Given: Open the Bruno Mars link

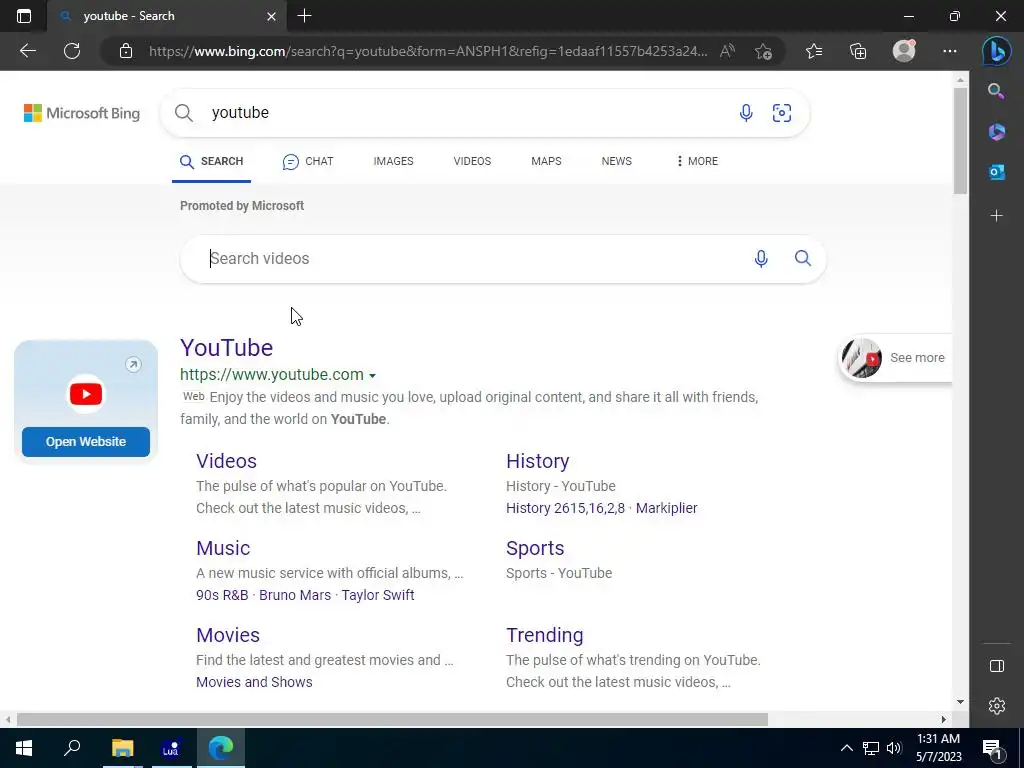Looking at the screenshot, I should tap(295, 595).
